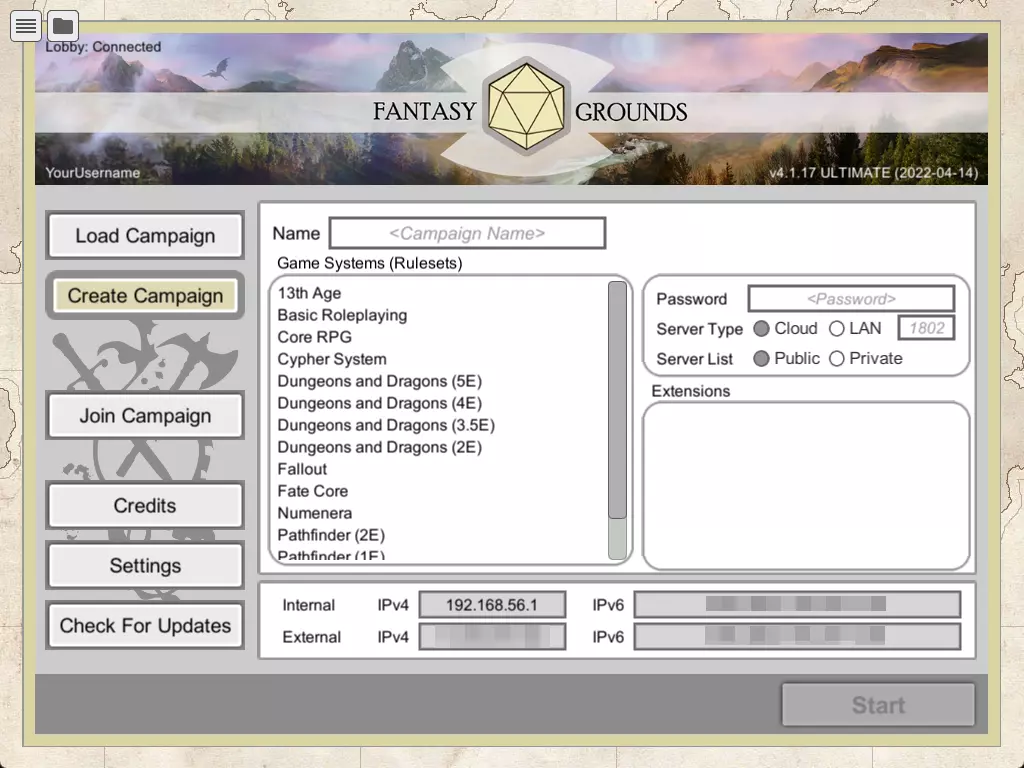Select the Numenera ruleset
The width and height of the screenshot is (1024, 768).
pyautogui.click(x=315, y=513)
